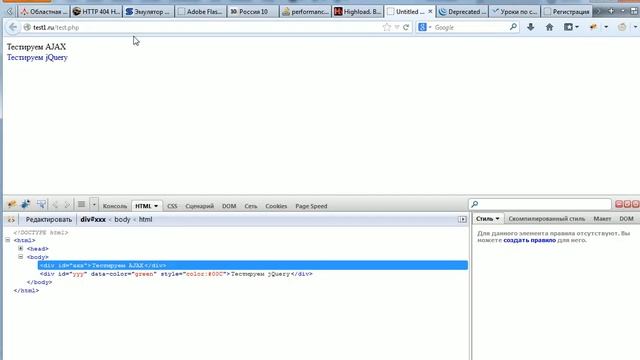
Task: Switch to the Макет side tab
Action: (602, 219)
